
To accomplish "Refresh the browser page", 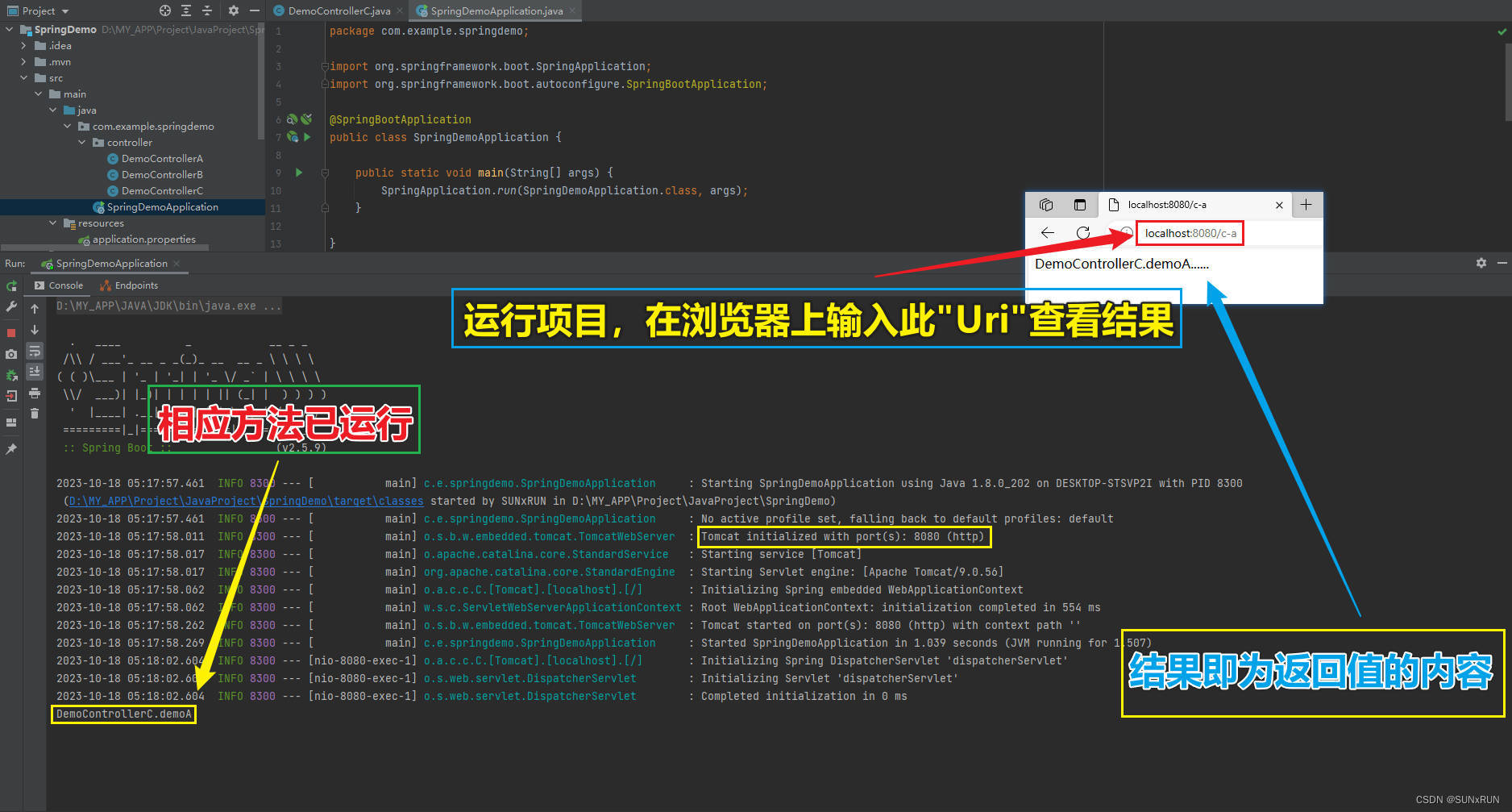I will click(x=1083, y=233).
